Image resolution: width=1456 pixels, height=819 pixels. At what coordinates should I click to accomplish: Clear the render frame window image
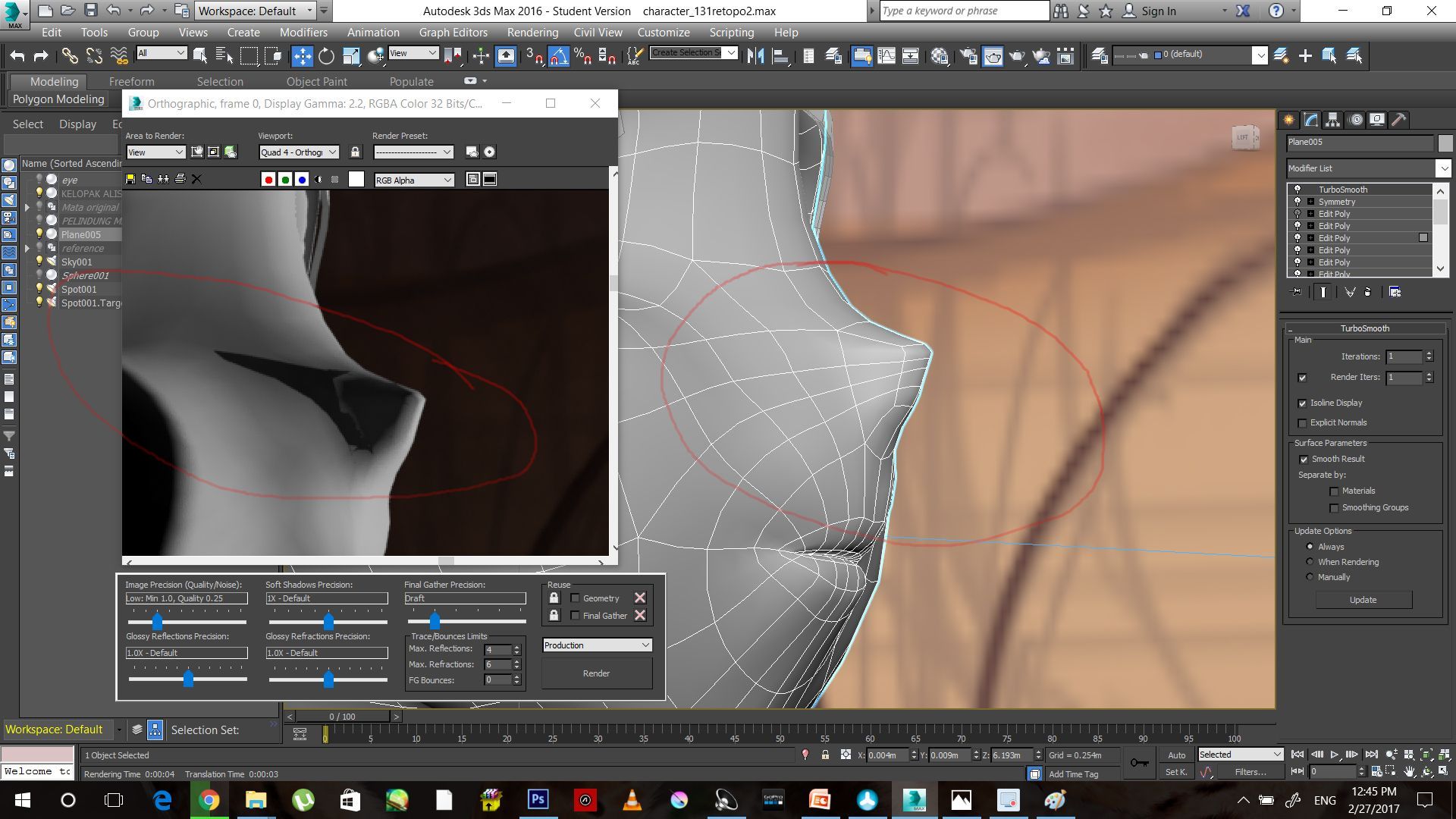(x=196, y=179)
